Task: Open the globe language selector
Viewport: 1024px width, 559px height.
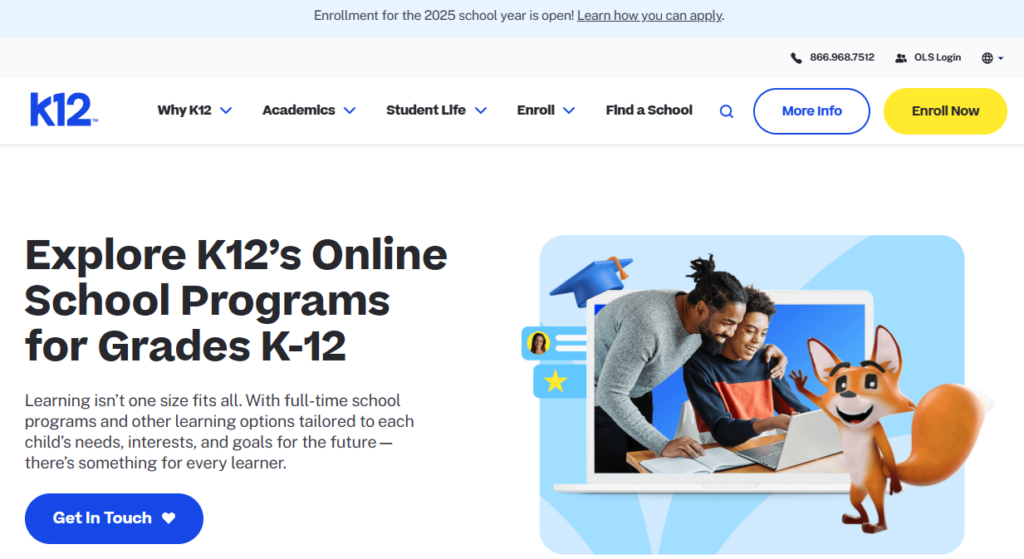Action: [x=992, y=58]
